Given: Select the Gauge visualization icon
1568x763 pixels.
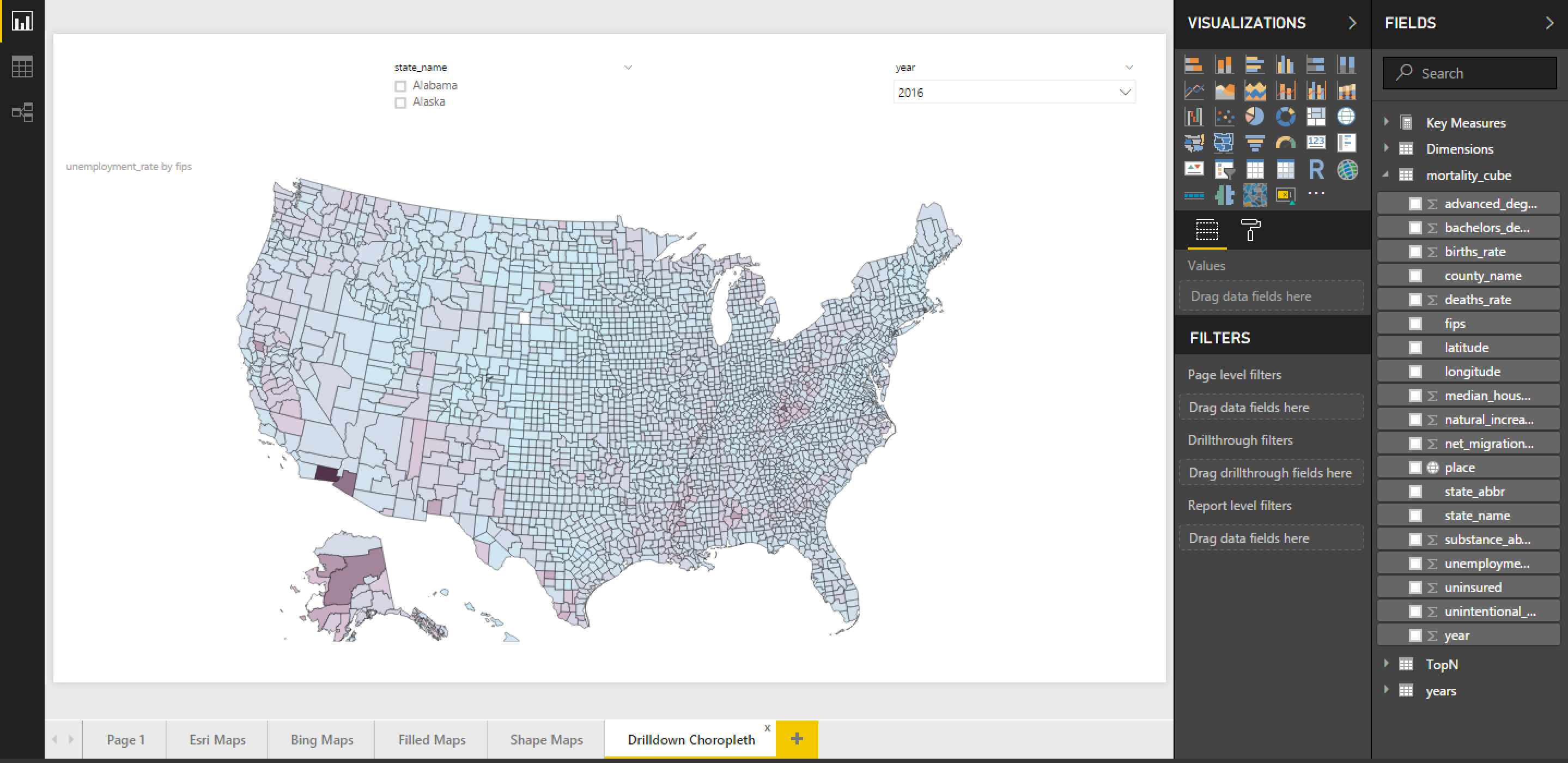Looking at the screenshot, I should click(x=1286, y=142).
